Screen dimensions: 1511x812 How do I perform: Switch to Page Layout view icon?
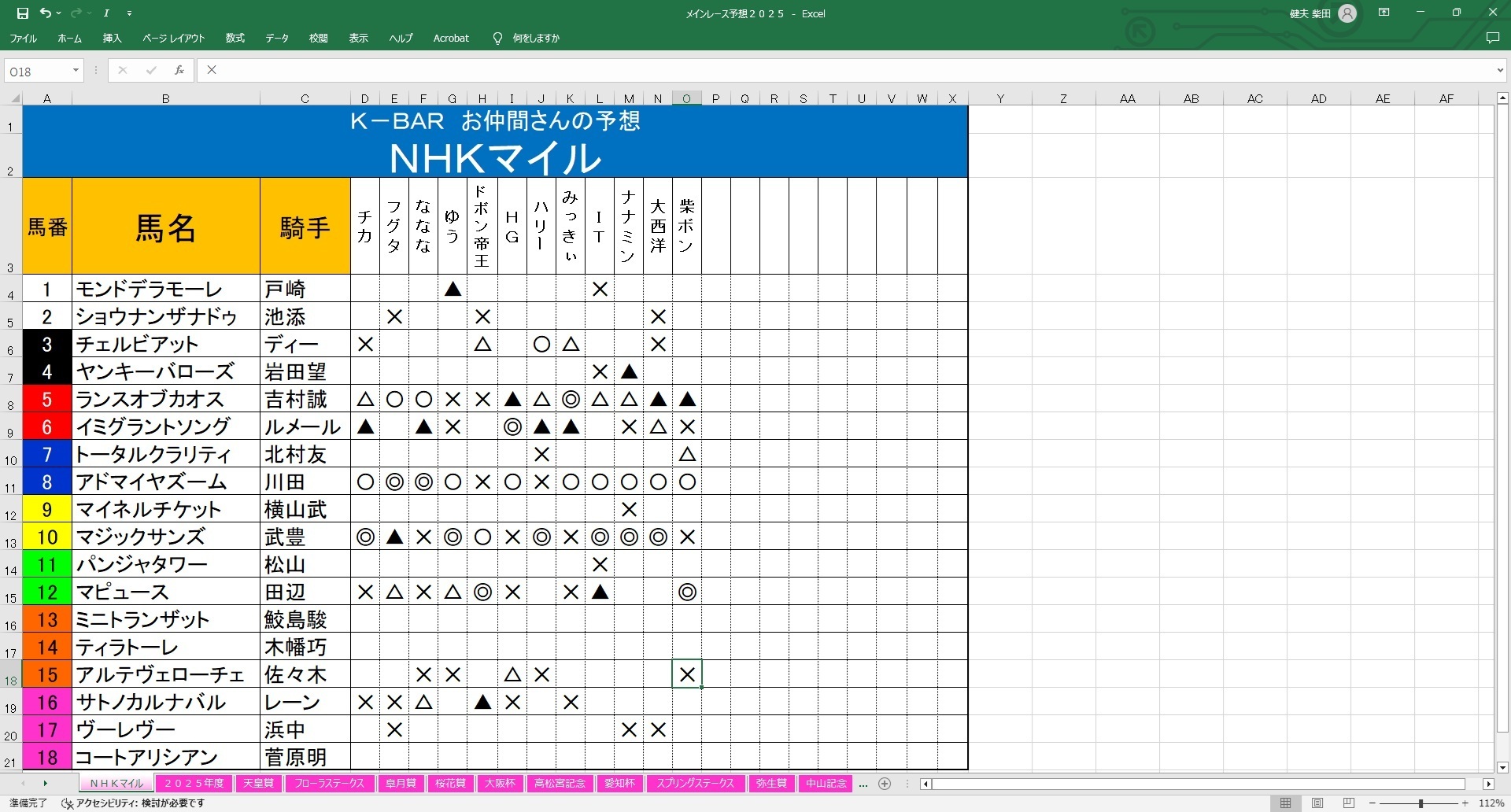(1317, 803)
